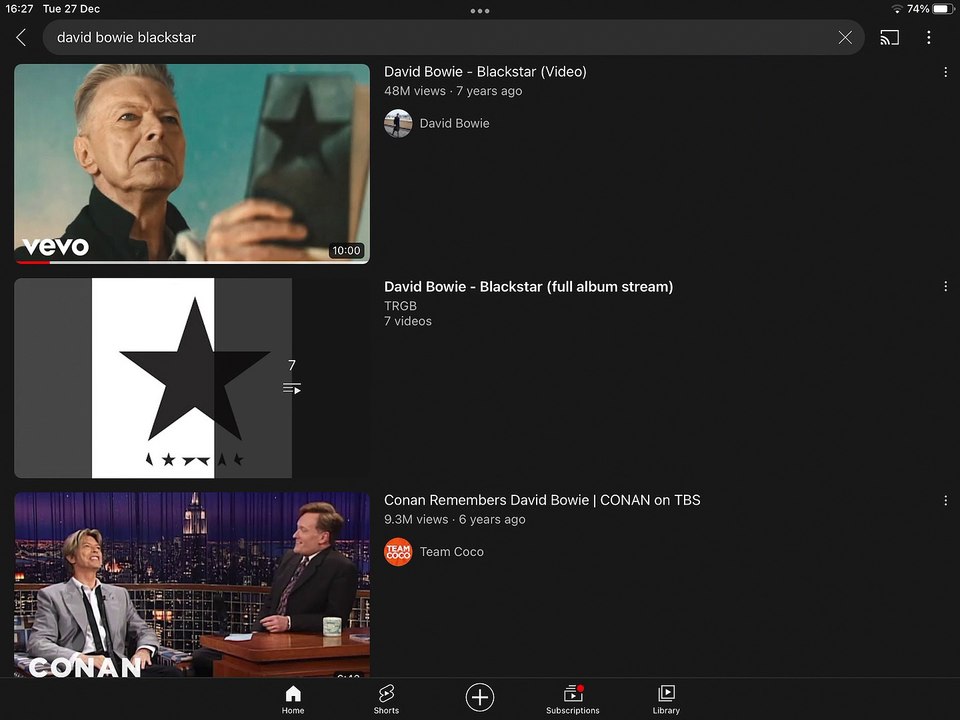
Task: Tap the red watch progress bar on Blackstar
Action: click(x=32, y=262)
